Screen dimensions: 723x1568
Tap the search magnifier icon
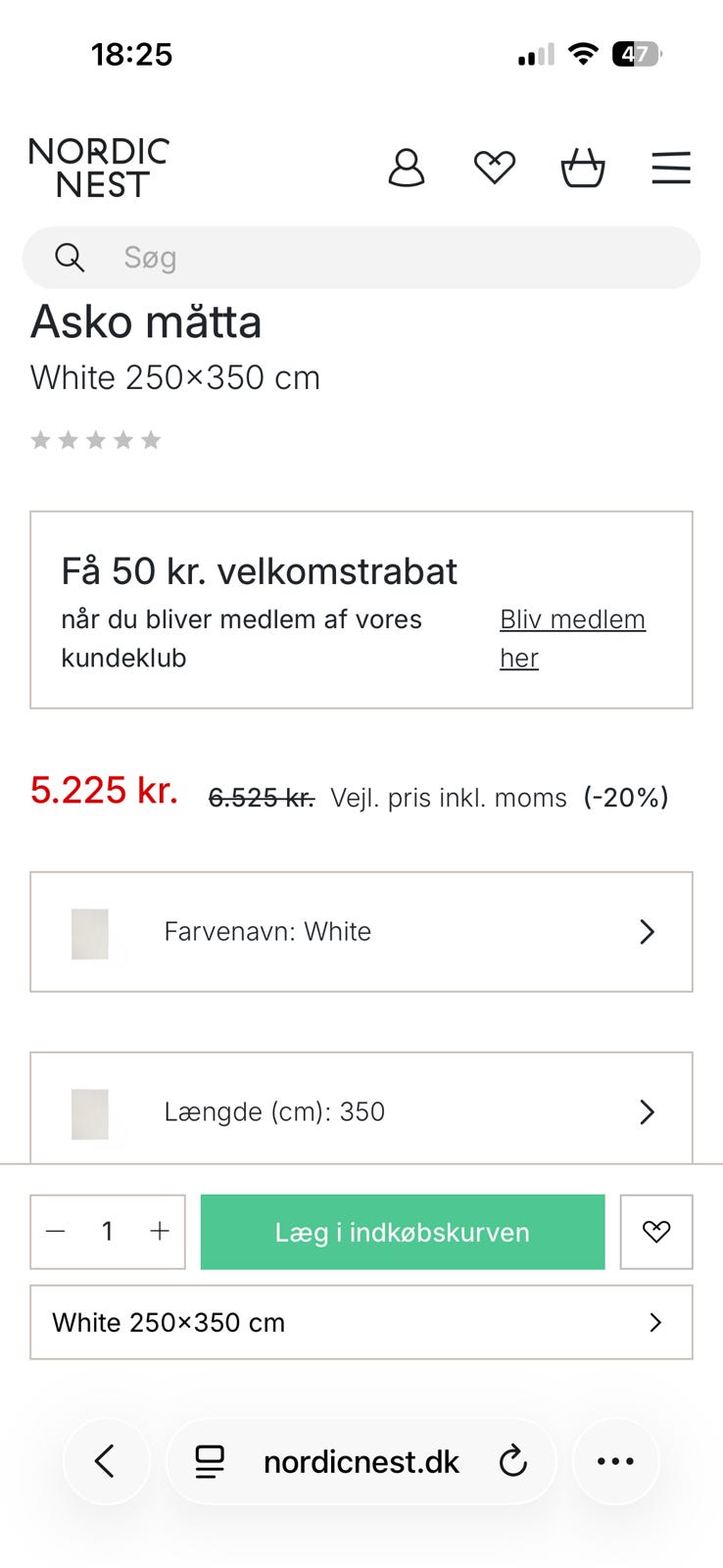point(70,258)
